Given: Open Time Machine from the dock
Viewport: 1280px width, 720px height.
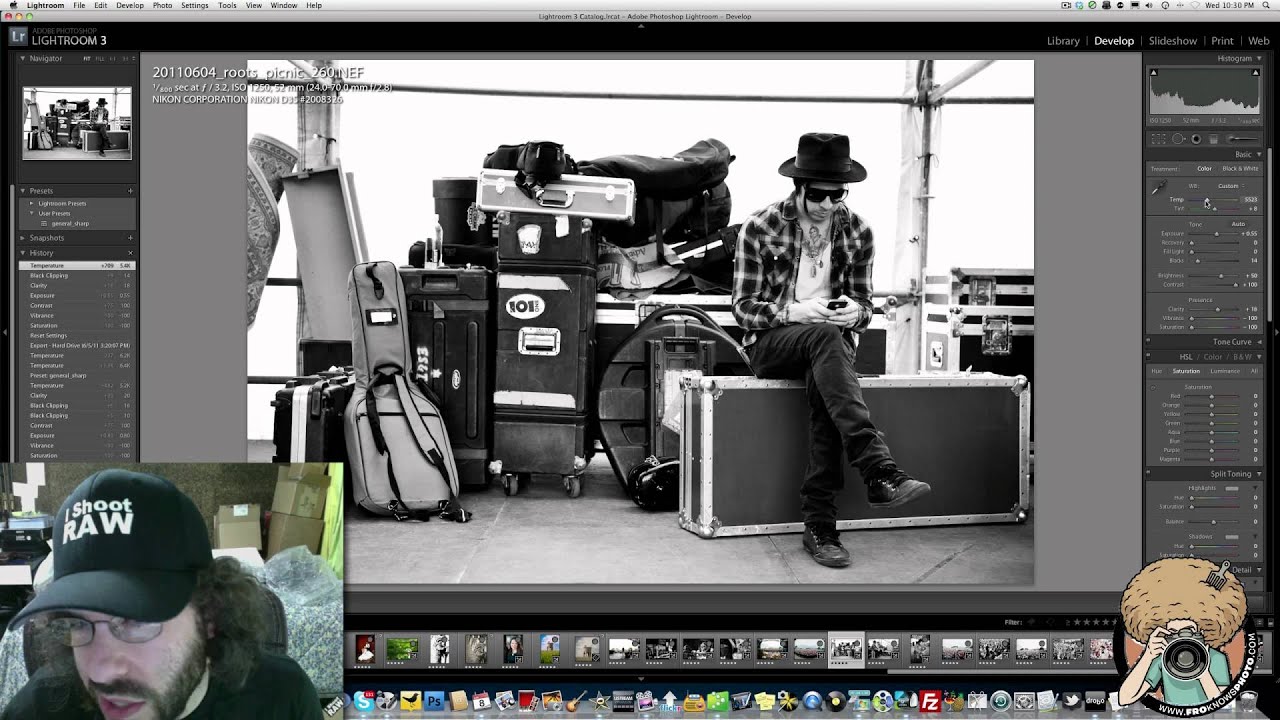Looking at the screenshot, I should tap(1000, 702).
